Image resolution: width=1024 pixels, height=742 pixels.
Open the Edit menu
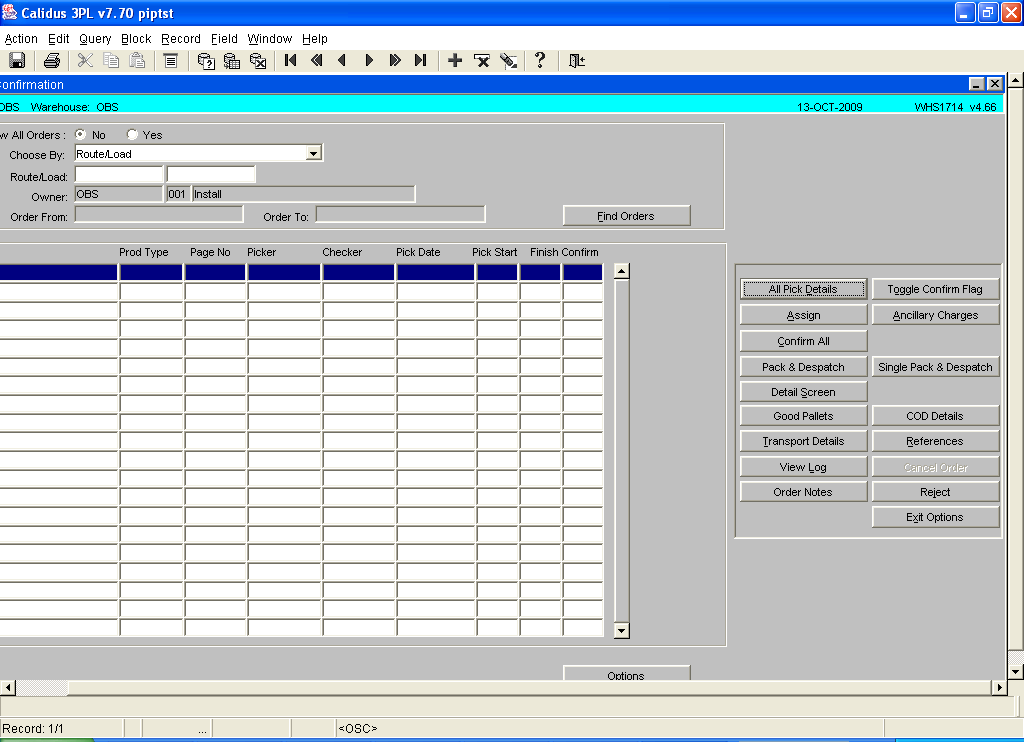pos(59,39)
